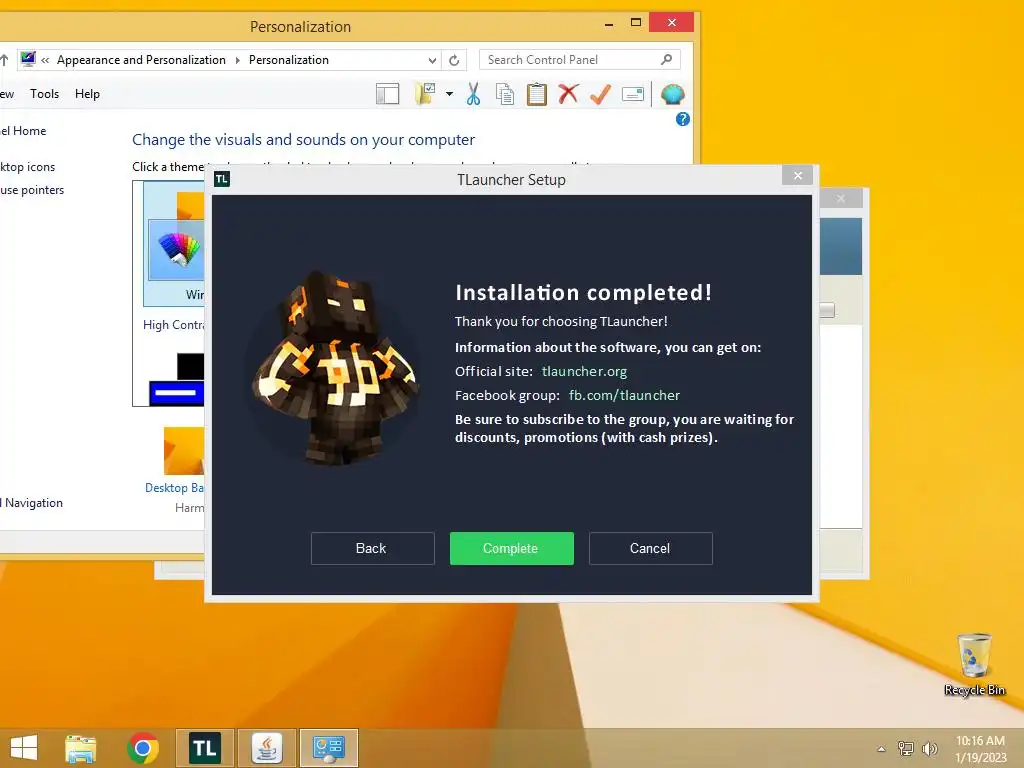Image resolution: width=1024 pixels, height=768 pixels.
Task: Minimize the Personalization window
Action: [609, 24]
